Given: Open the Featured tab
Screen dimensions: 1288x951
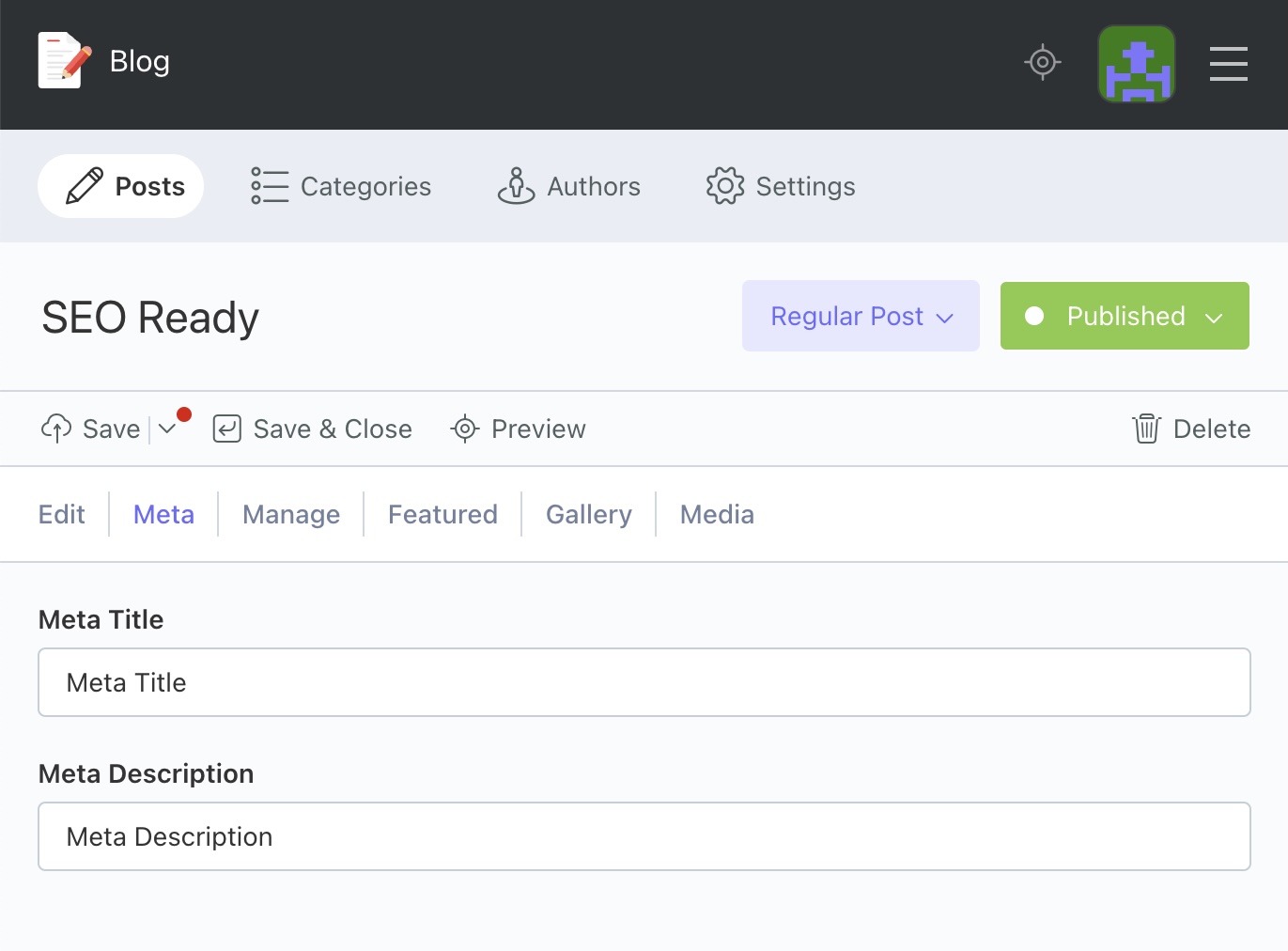Looking at the screenshot, I should 442,515.
